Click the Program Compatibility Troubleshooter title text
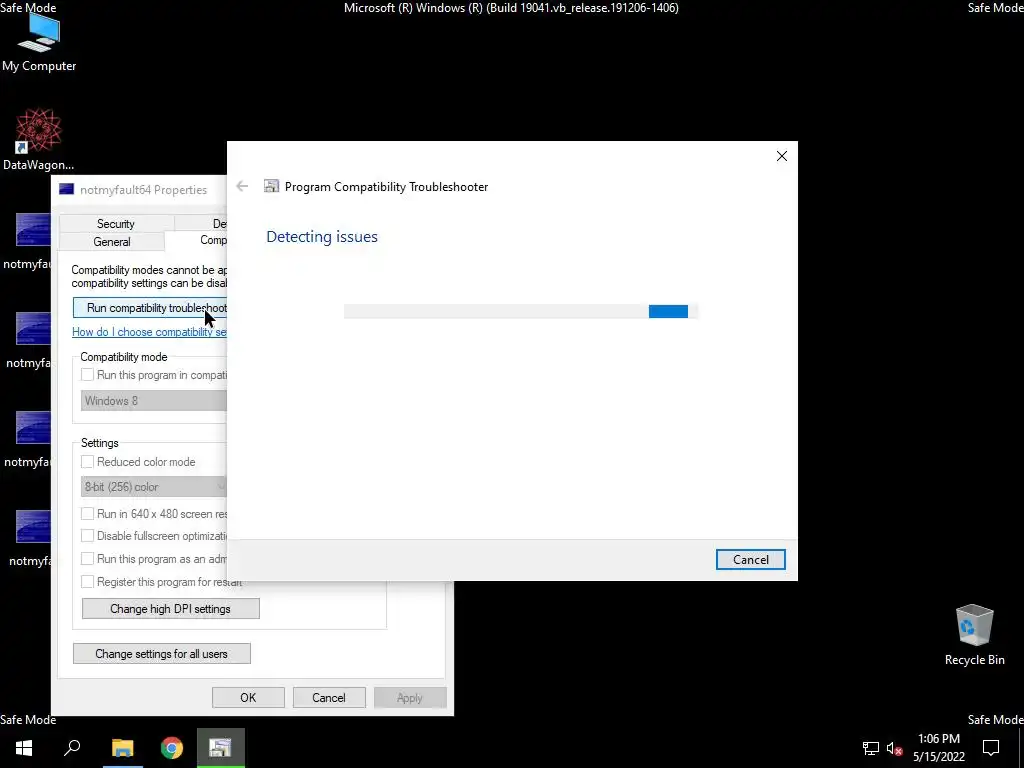Viewport: 1024px width, 768px height. tap(387, 187)
